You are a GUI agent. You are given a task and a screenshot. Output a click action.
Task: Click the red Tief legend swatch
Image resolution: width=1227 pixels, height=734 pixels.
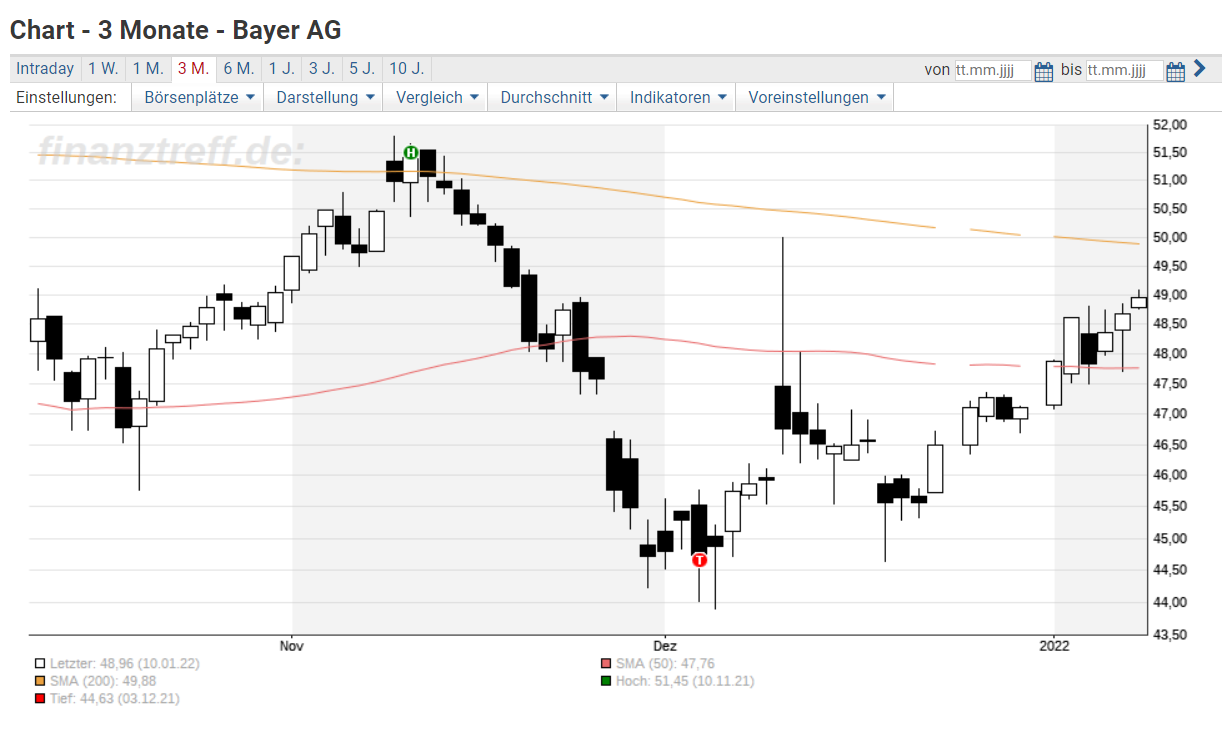click(x=40, y=699)
